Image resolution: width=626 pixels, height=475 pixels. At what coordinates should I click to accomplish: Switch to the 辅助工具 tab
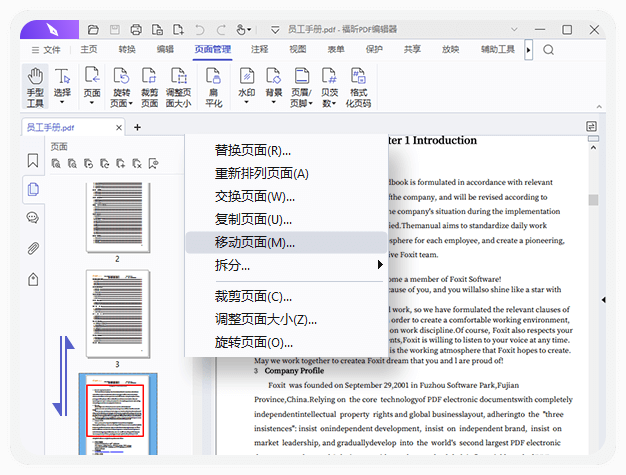[x=498, y=49]
